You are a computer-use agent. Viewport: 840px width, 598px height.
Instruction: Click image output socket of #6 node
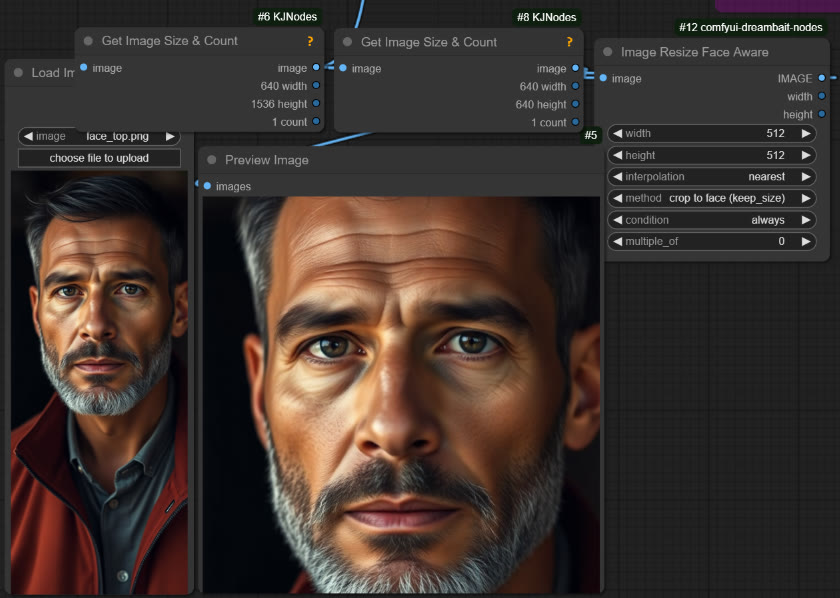pyautogui.click(x=316, y=68)
